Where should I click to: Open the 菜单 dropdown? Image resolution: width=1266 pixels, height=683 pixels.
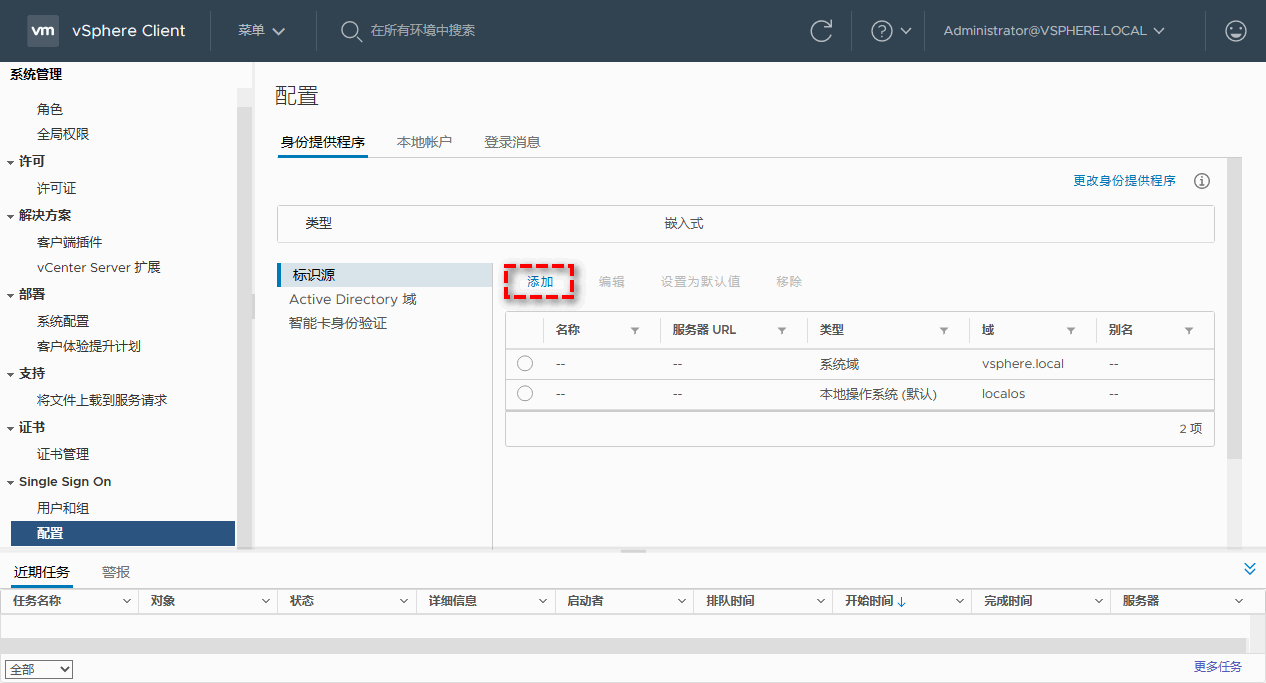[261, 31]
